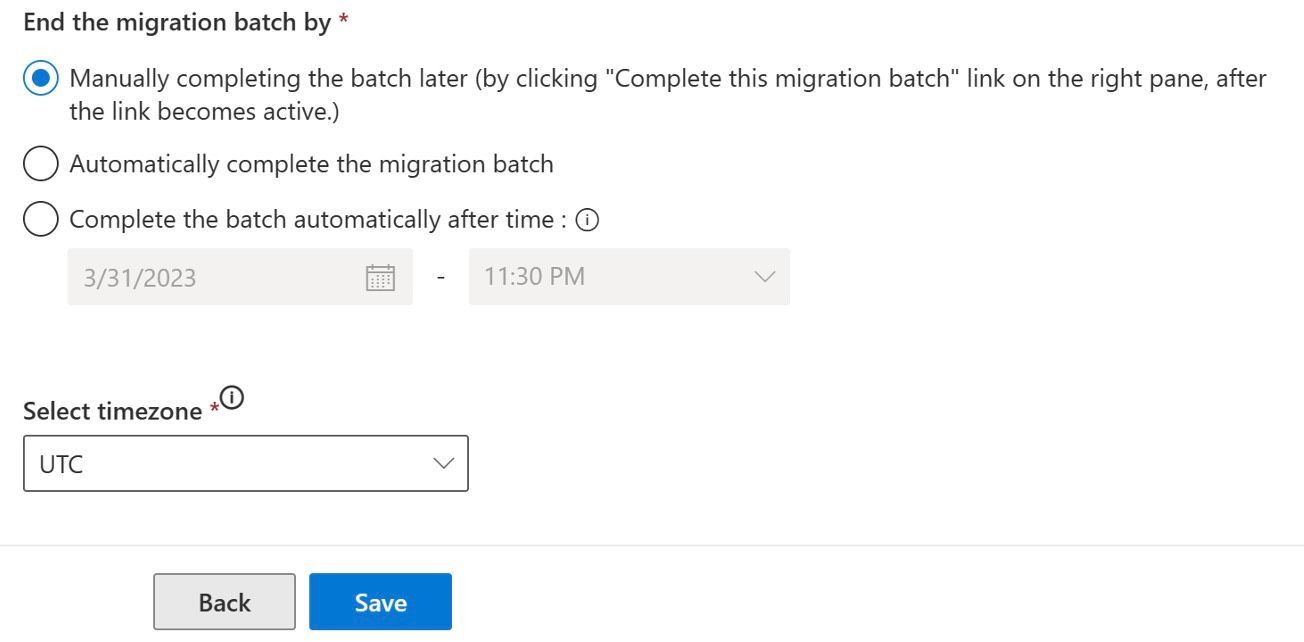Screen dimensions: 1304x642
Task: Open the calendar date picker icon
Action: (x=380, y=277)
